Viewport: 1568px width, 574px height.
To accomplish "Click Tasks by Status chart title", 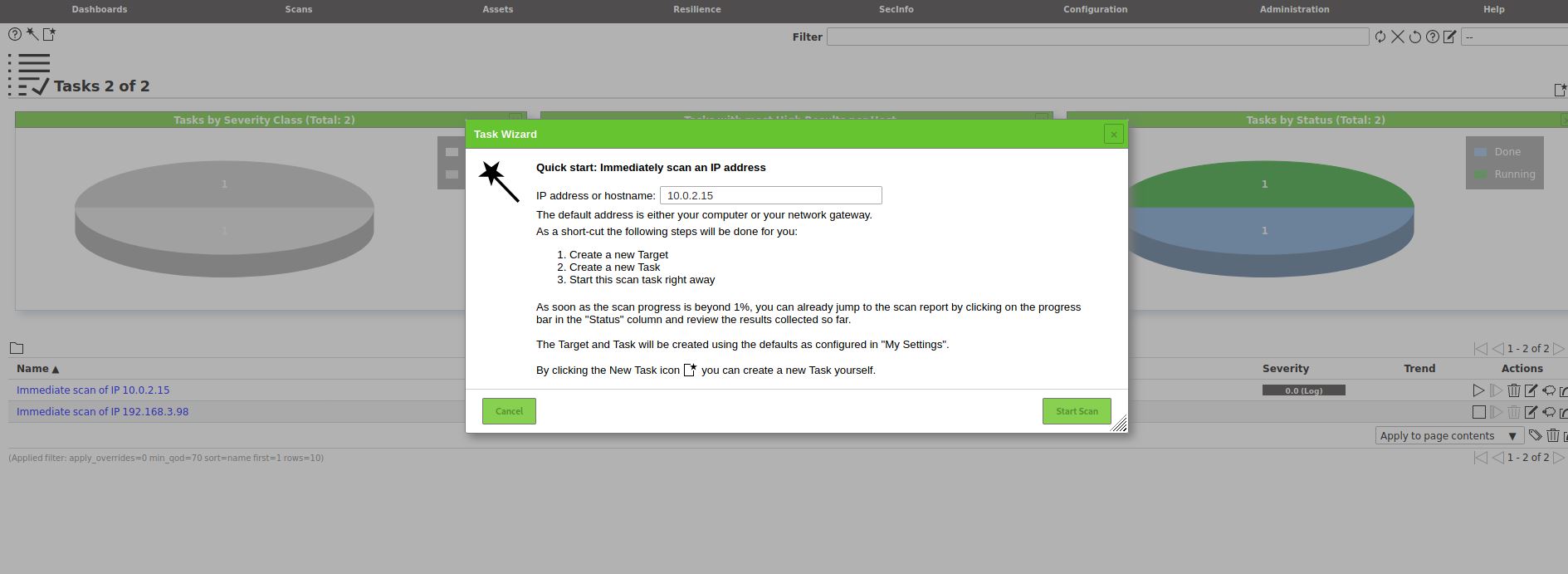I will tap(1316, 120).
